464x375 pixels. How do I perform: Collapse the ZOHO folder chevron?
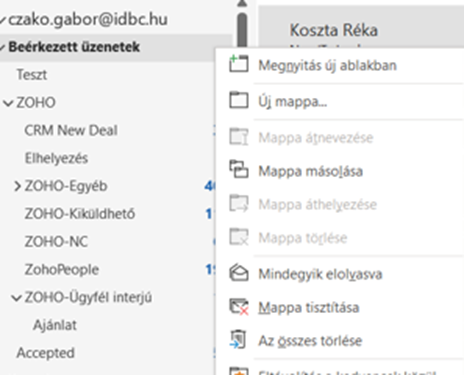click(8, 103)
